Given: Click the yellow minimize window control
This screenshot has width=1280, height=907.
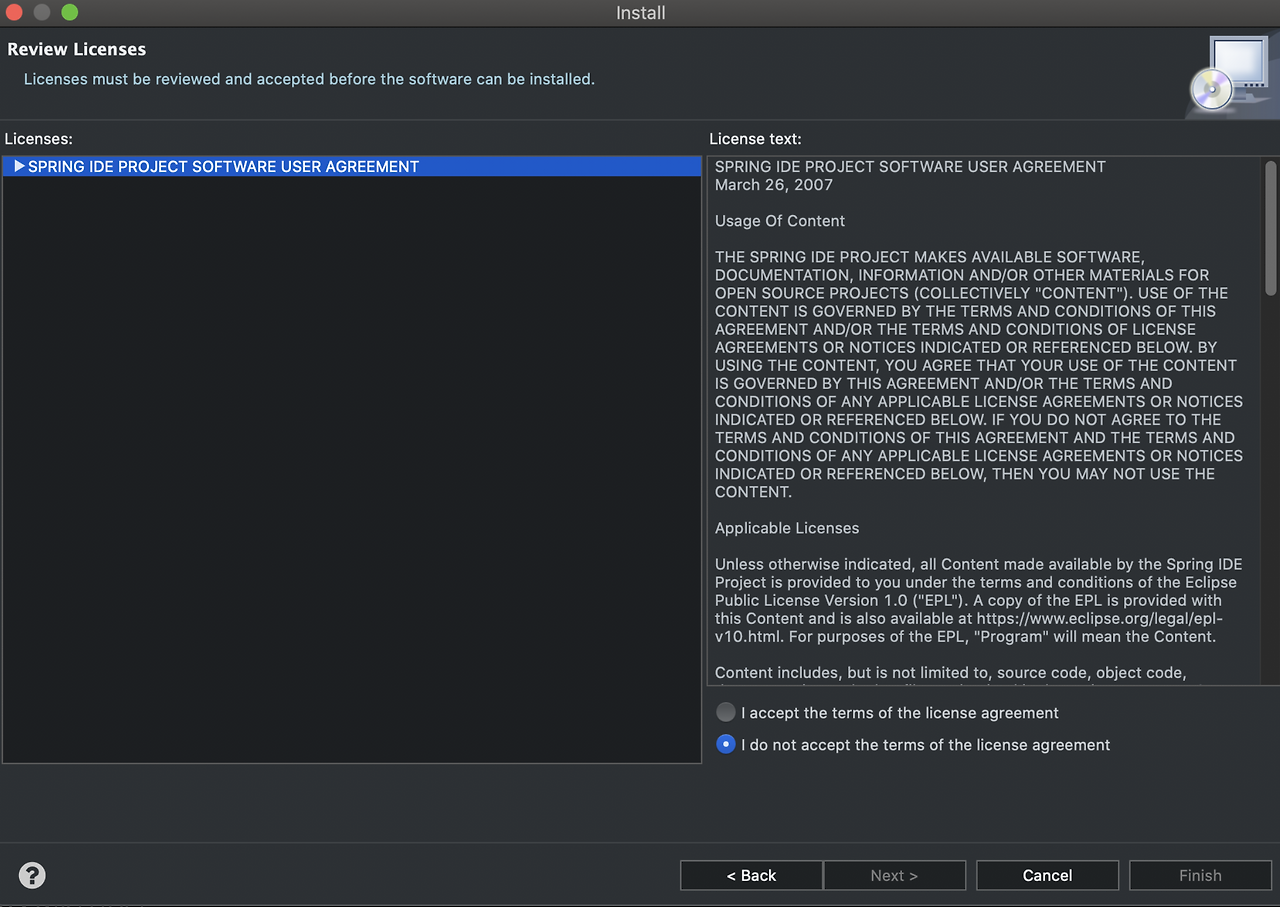Looking at the screenshot, I should coord(40,13).
